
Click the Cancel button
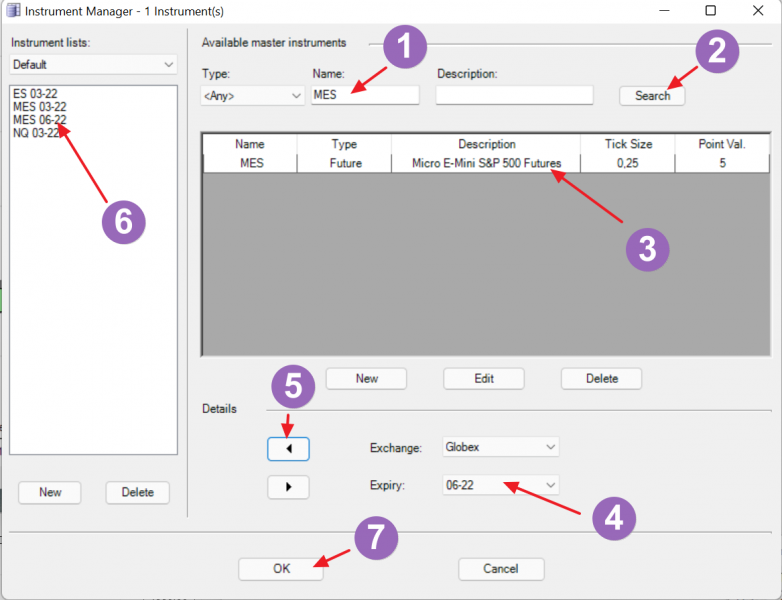501,569
